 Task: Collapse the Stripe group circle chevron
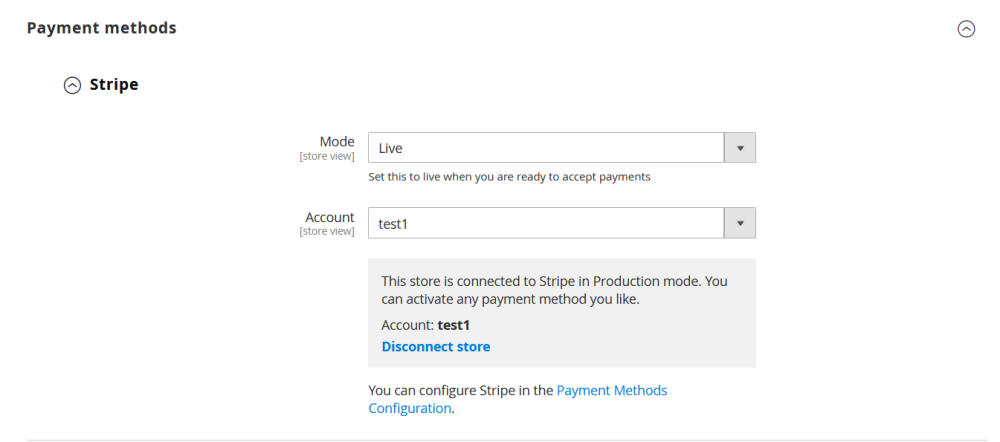[x=73, y=85]
